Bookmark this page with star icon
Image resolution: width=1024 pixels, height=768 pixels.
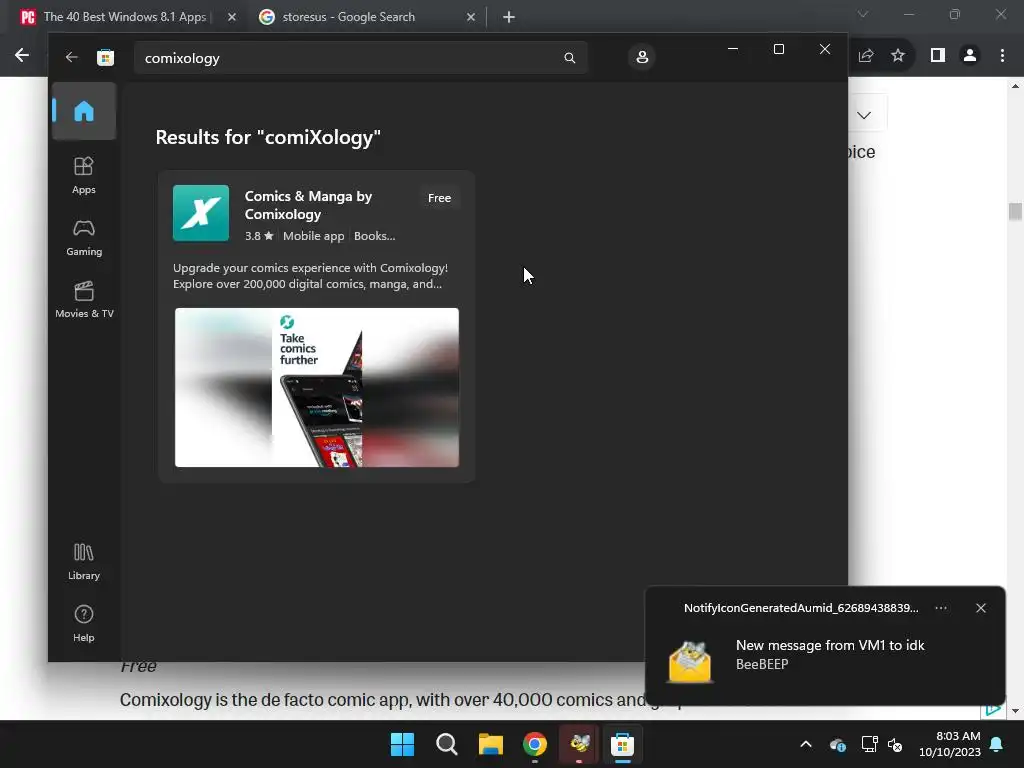click(898, 56)
